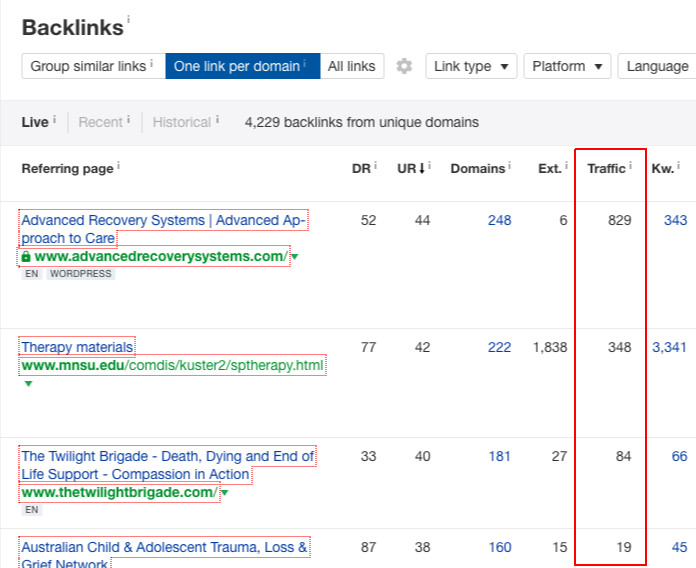Click Domains value 248
The height and width of the screenshot is (568, 696).
[499, 220]
